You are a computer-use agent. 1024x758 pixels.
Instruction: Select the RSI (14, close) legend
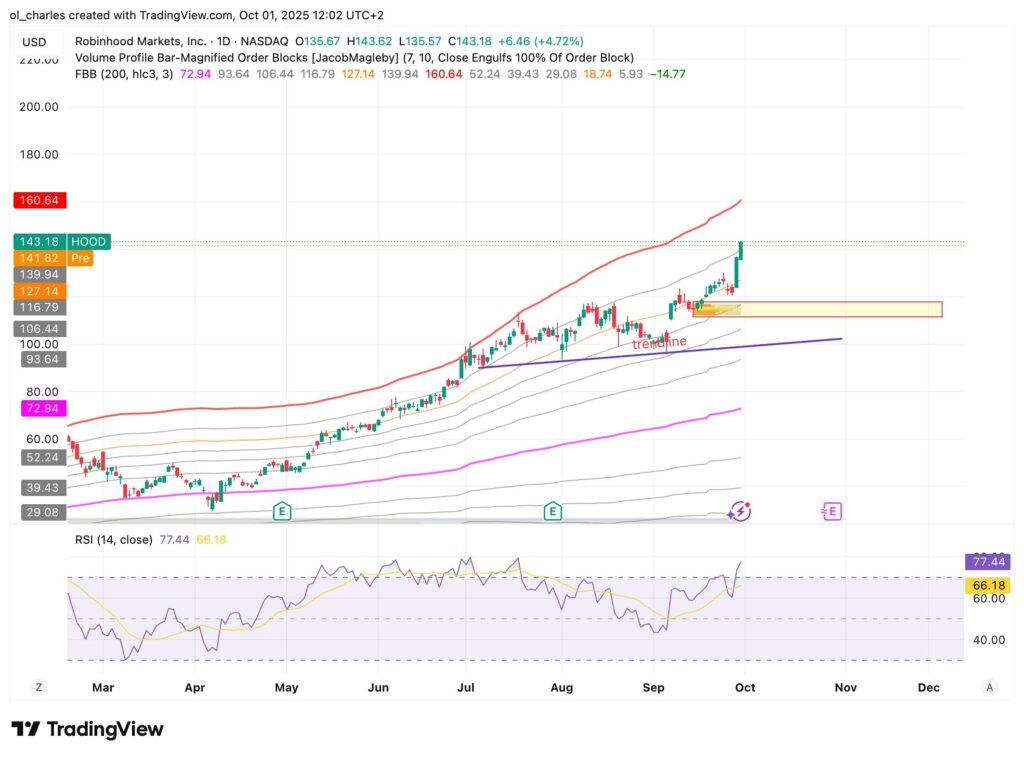114,539
